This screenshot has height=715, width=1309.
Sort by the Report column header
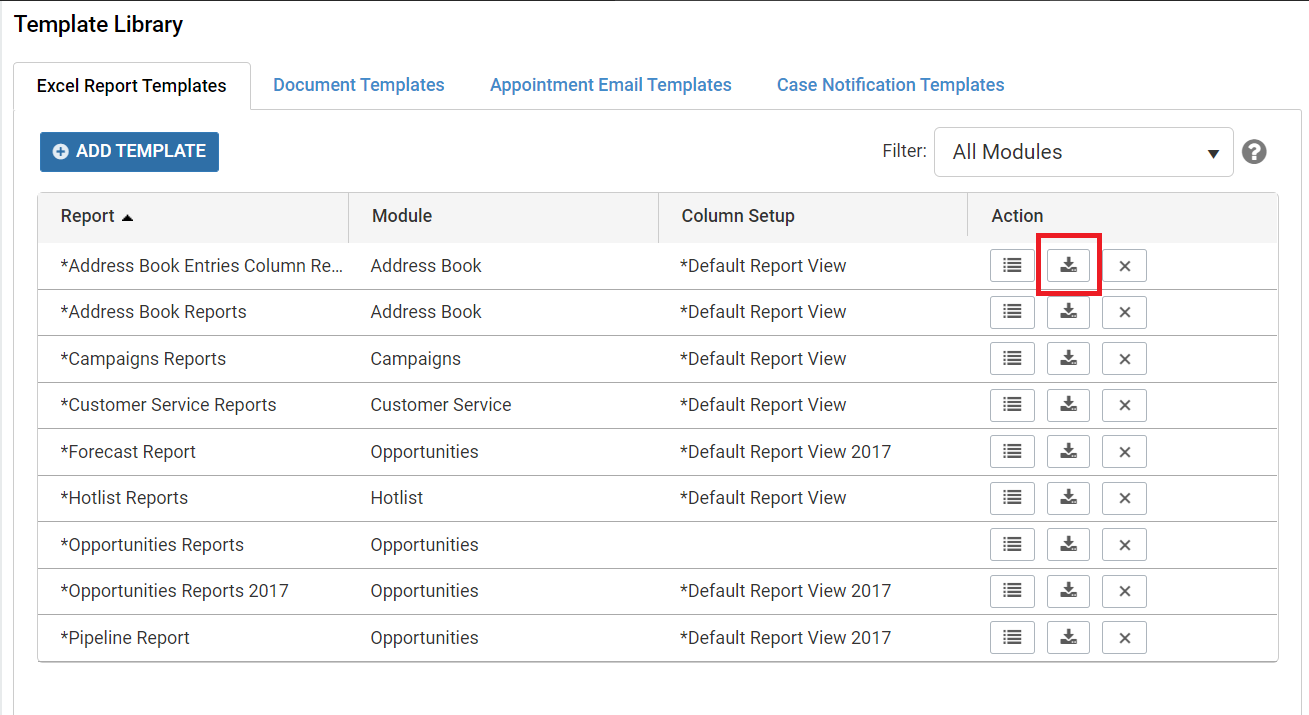(88, 216)
